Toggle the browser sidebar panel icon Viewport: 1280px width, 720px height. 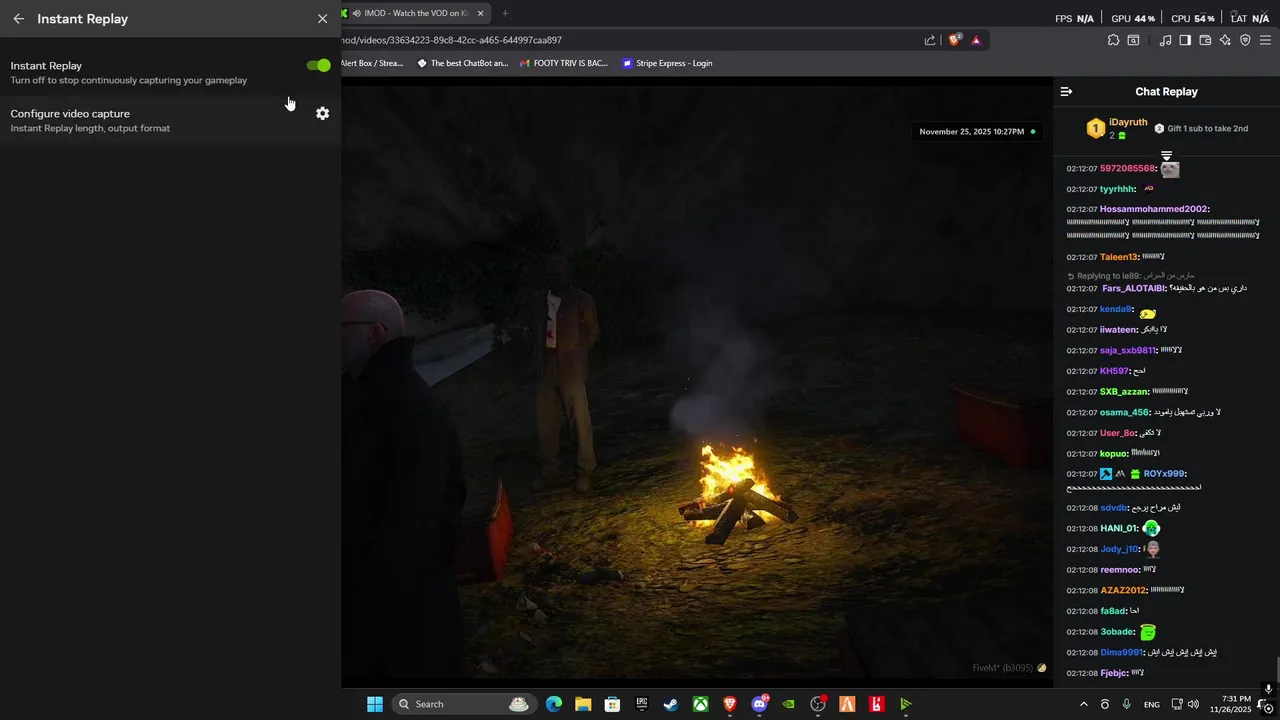point(1185,40)
